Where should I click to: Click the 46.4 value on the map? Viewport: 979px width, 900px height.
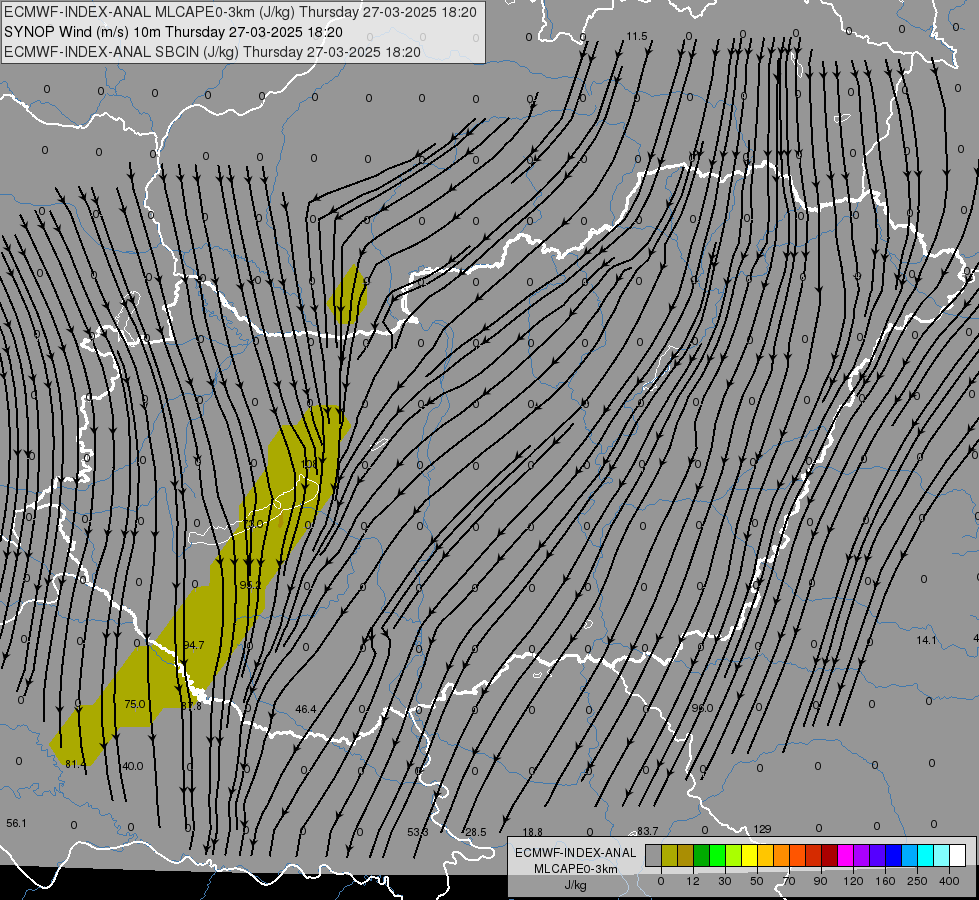click(305, 709)
